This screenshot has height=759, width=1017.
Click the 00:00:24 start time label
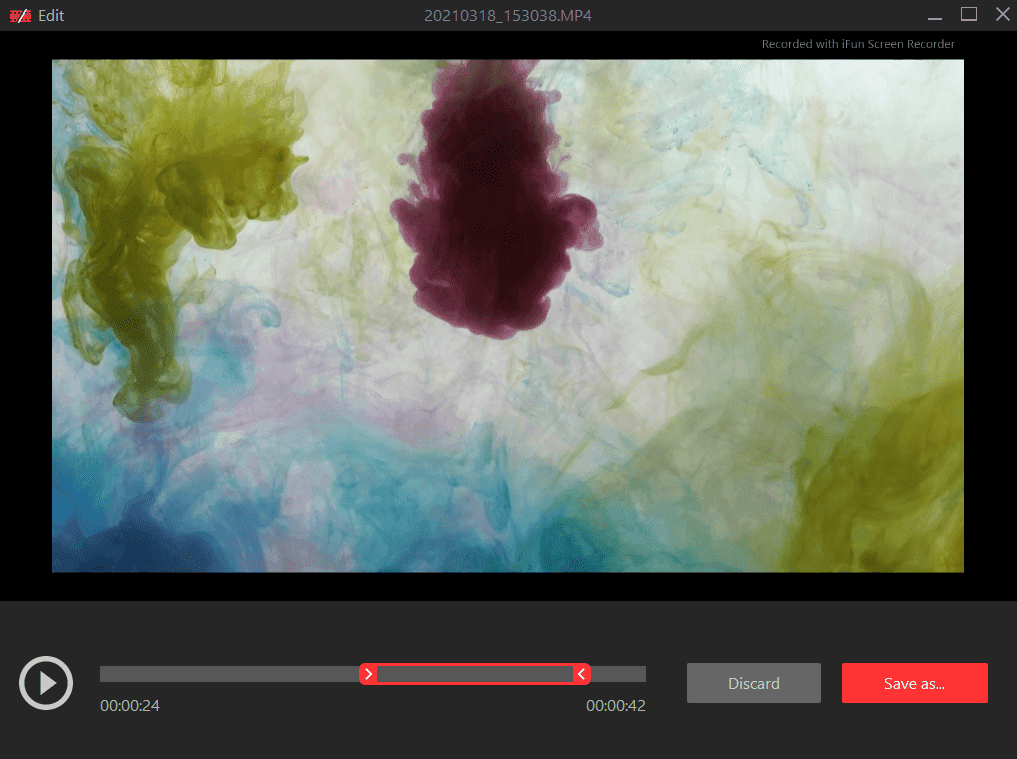[x=130, y=706]
